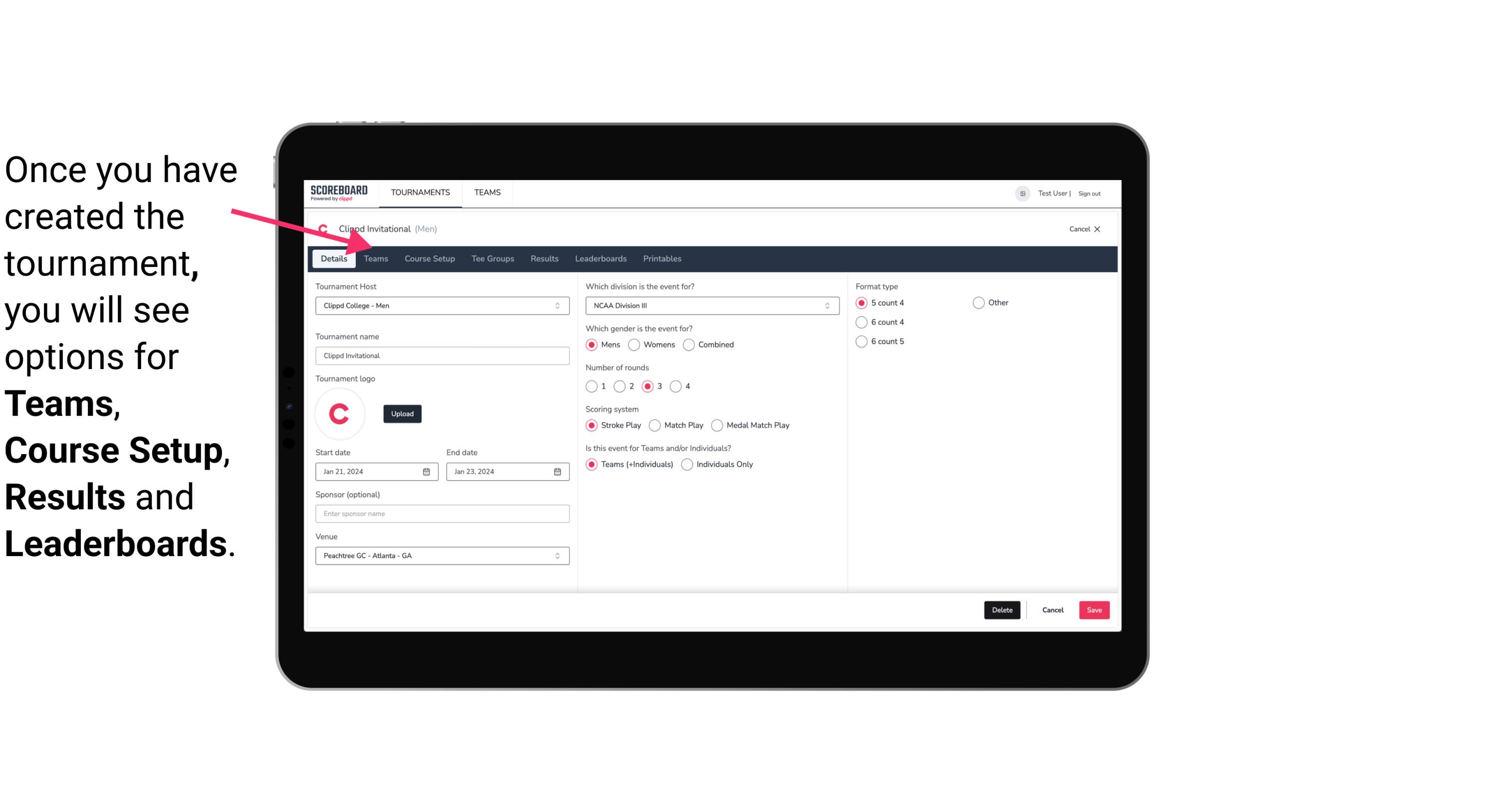Select the Individuals Only radio button
The width and height of the screenshot is (1510, 812).
pos(687,464)
